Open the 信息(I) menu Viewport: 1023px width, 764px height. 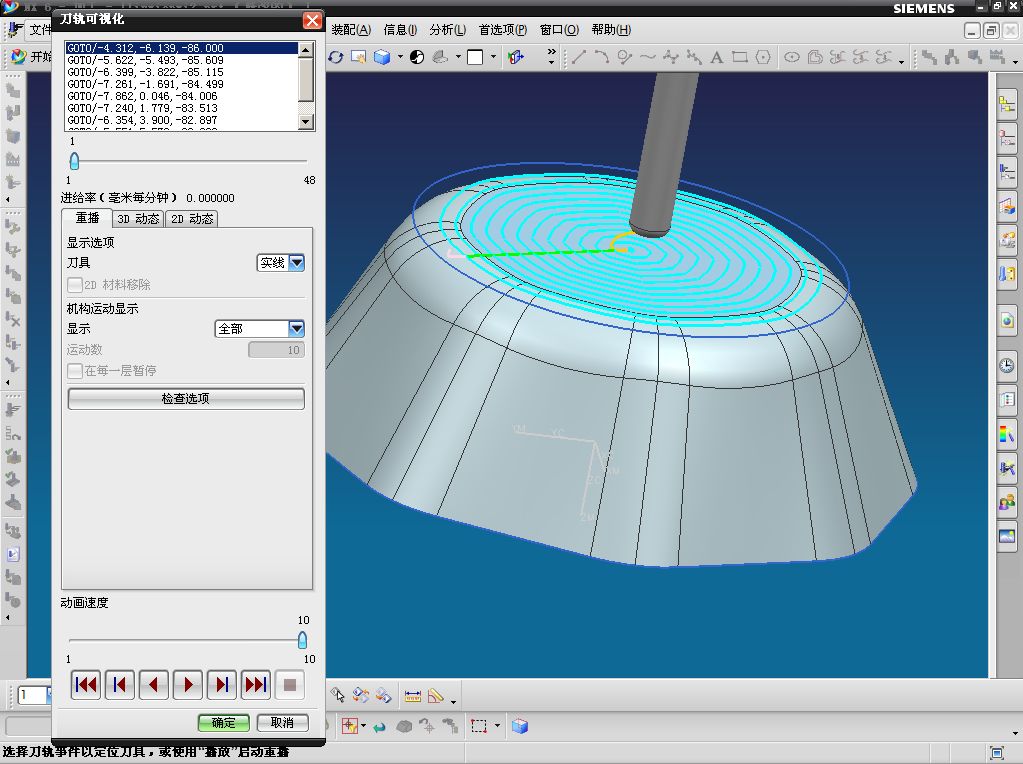point(400,29)
